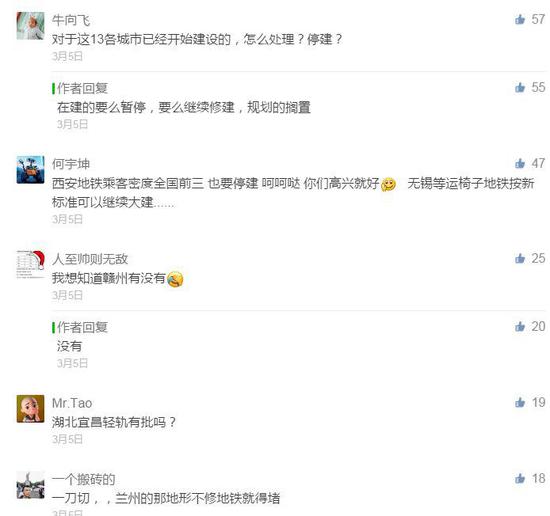
Task: Open 一个搬砖的's avatar picture
Action: tap(31, 485)
